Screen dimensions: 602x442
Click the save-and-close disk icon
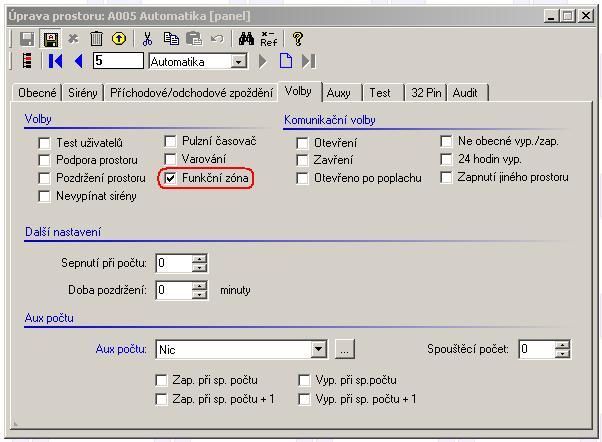tap(50, 39)
